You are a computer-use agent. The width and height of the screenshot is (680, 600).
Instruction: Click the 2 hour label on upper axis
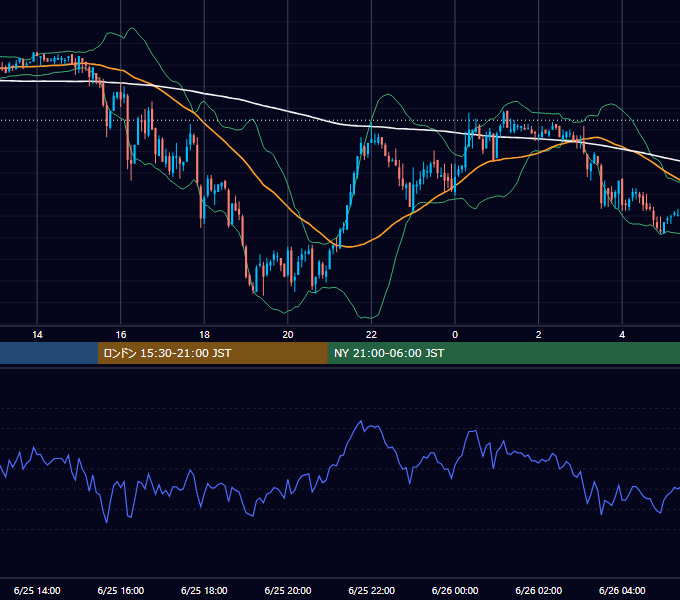(x=539, y=335)
